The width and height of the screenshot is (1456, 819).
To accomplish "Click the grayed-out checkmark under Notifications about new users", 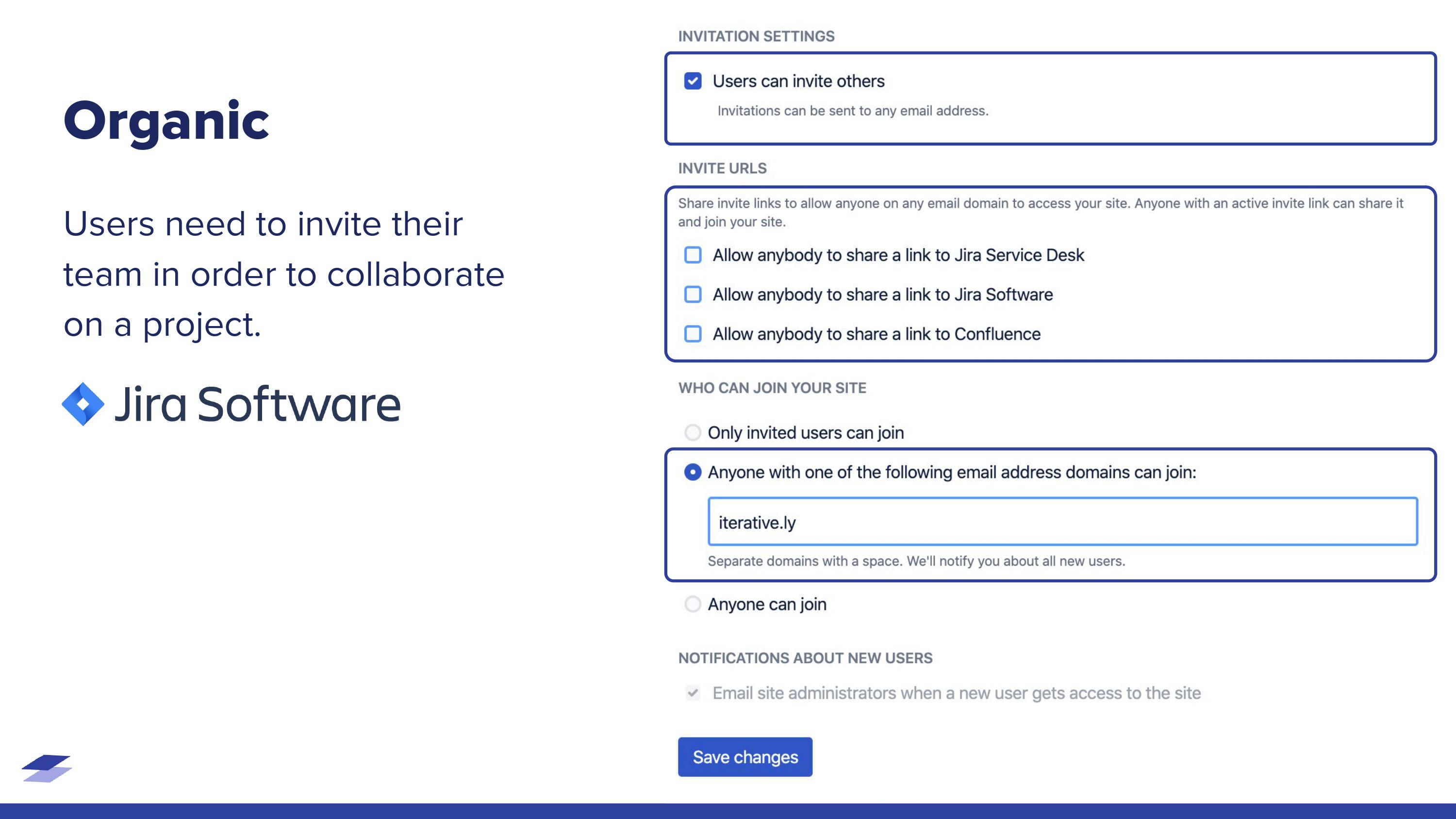I will (x=693, y=692).
